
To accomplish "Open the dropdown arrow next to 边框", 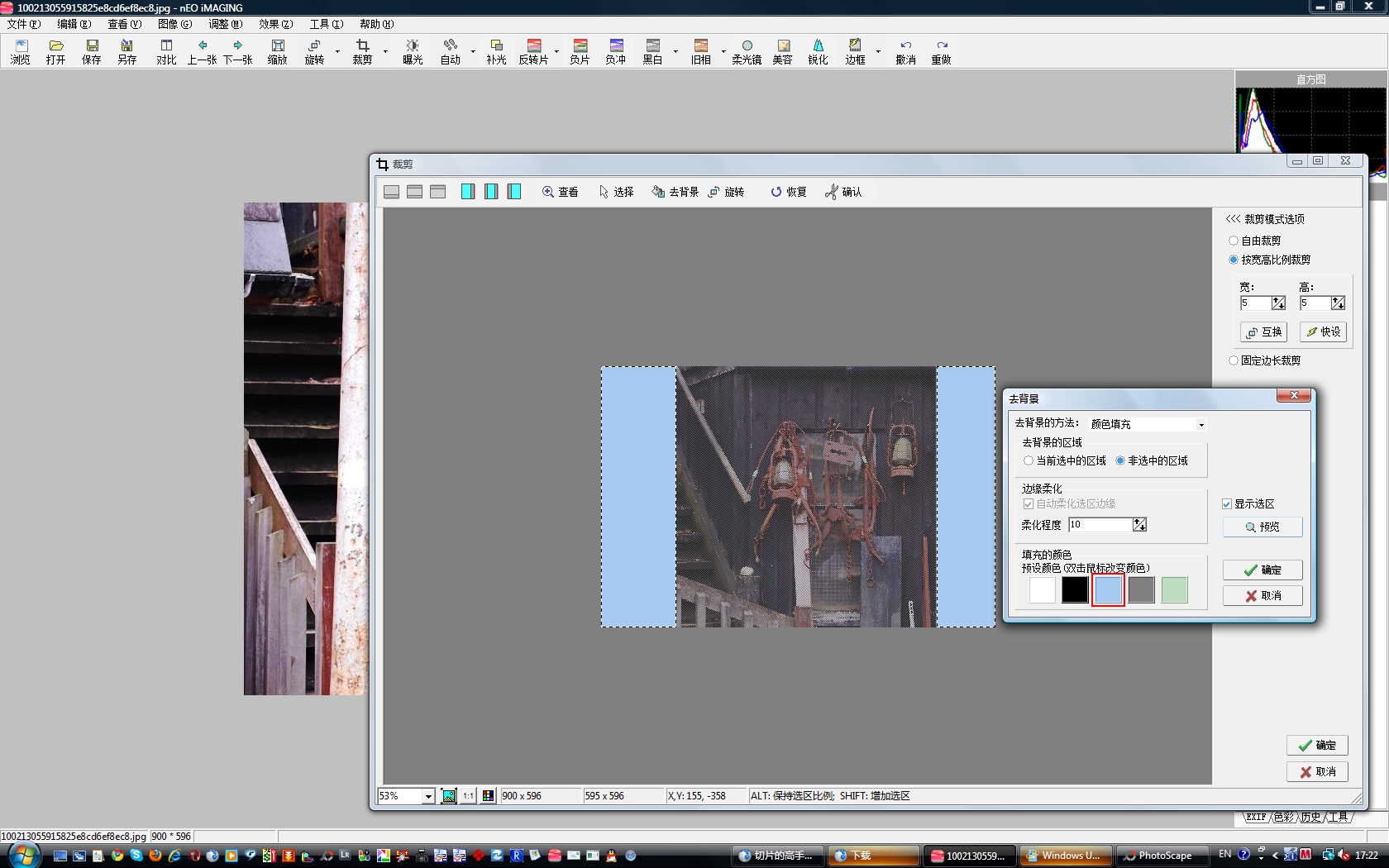I will [878, 51].
